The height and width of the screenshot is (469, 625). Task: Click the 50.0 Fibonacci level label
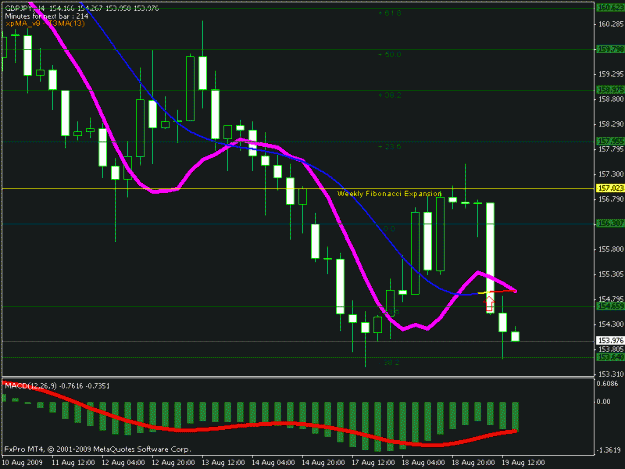(390, 54)
